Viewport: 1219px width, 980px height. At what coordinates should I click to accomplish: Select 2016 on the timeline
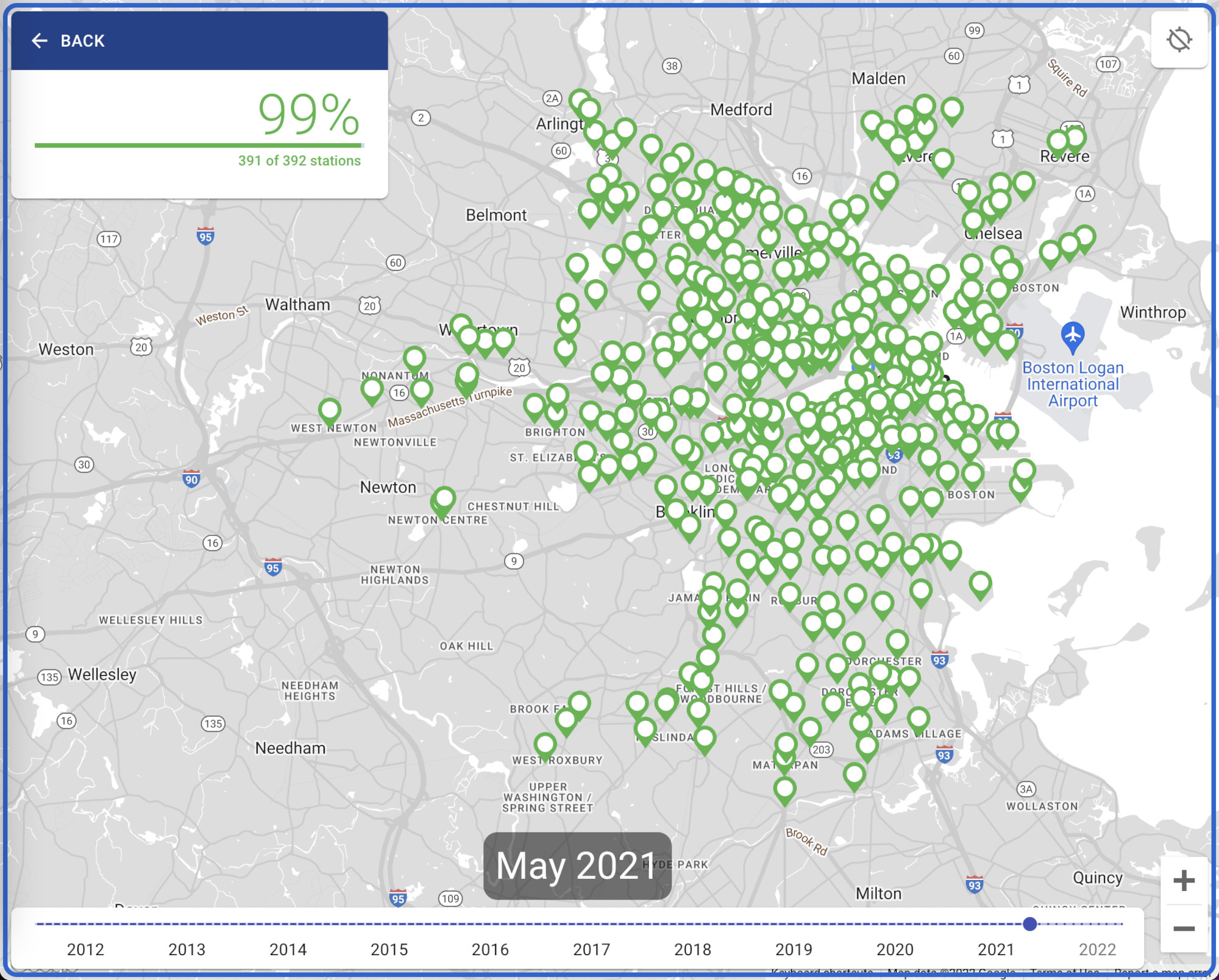click(490, 949)
